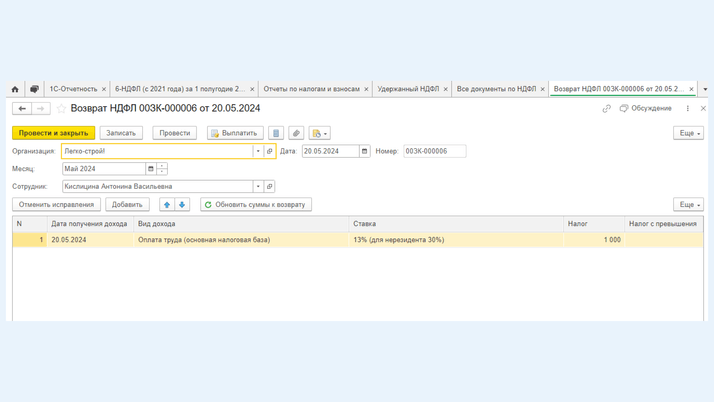Copy the document link via the chain icon
Viewport: 714px width, 402px height.
click(606, 108)
